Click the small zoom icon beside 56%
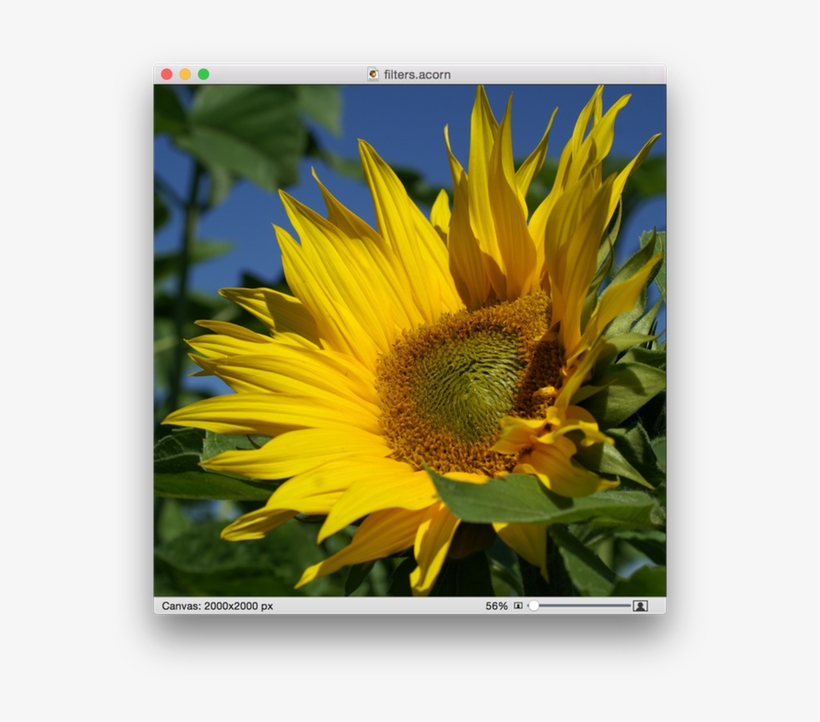Viewport: 820px width, 722px height. 516,605
